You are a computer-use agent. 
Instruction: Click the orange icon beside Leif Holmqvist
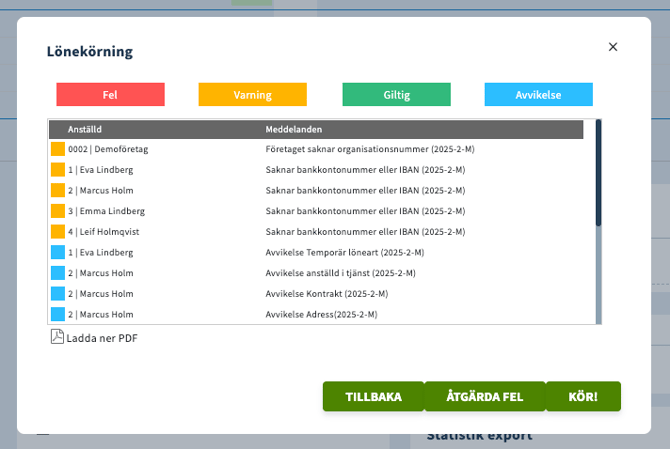(x=57, y=232)
